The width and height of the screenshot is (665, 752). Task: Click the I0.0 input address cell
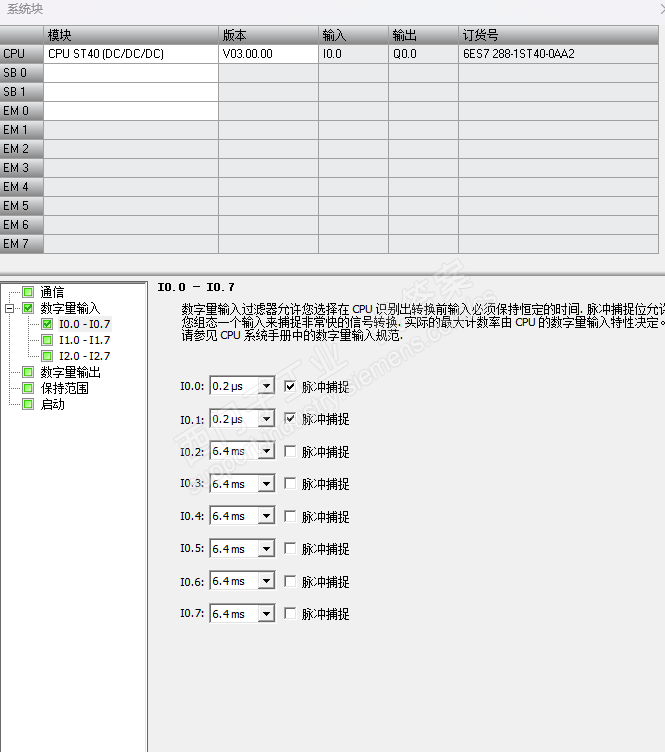353,54
